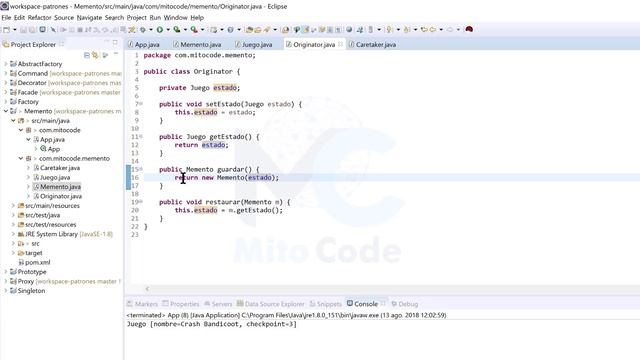Expand the JRE System Library node
This screenshot has height=360, width=640.
pos(13,234)
